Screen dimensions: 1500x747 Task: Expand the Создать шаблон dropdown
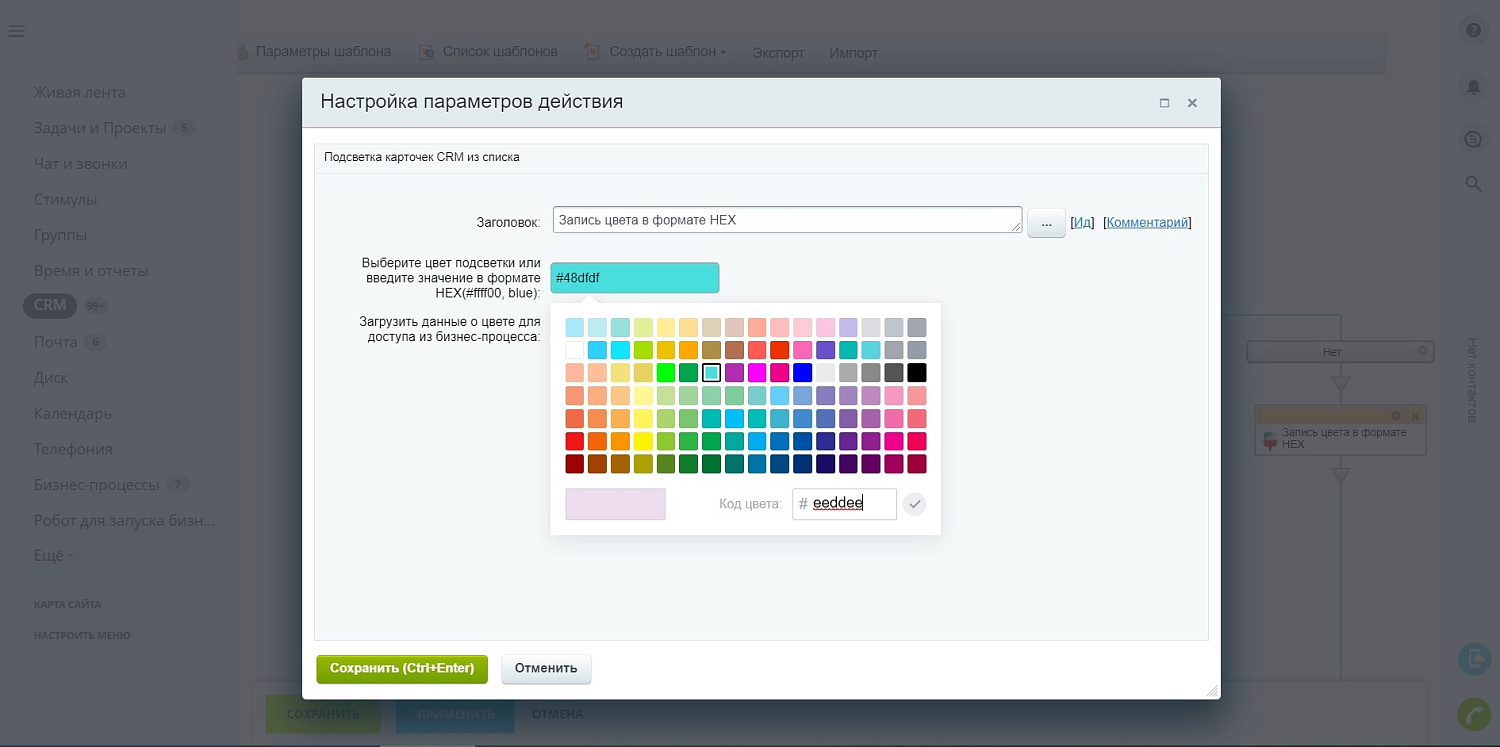723,51
